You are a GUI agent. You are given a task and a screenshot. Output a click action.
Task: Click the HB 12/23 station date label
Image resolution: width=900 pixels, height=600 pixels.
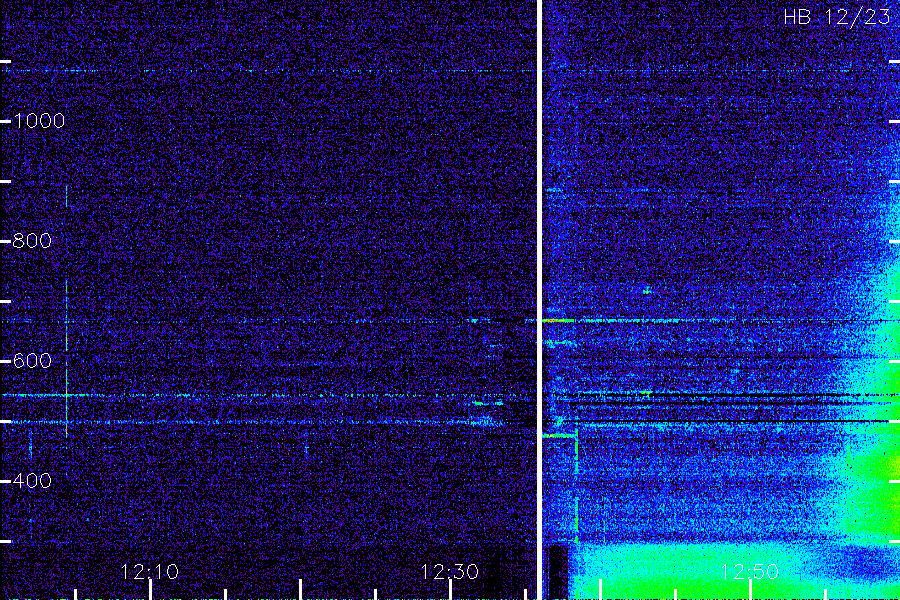tap(837, 17)
